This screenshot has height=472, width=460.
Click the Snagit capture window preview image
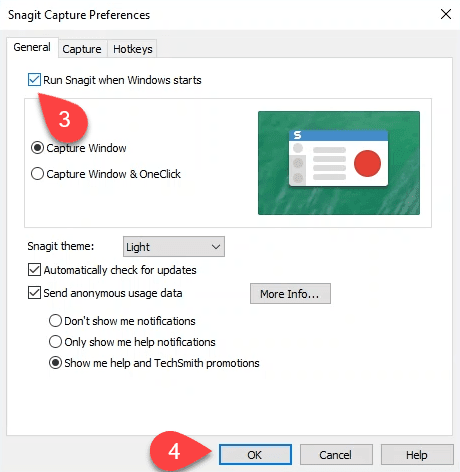[x=339, y=163]
